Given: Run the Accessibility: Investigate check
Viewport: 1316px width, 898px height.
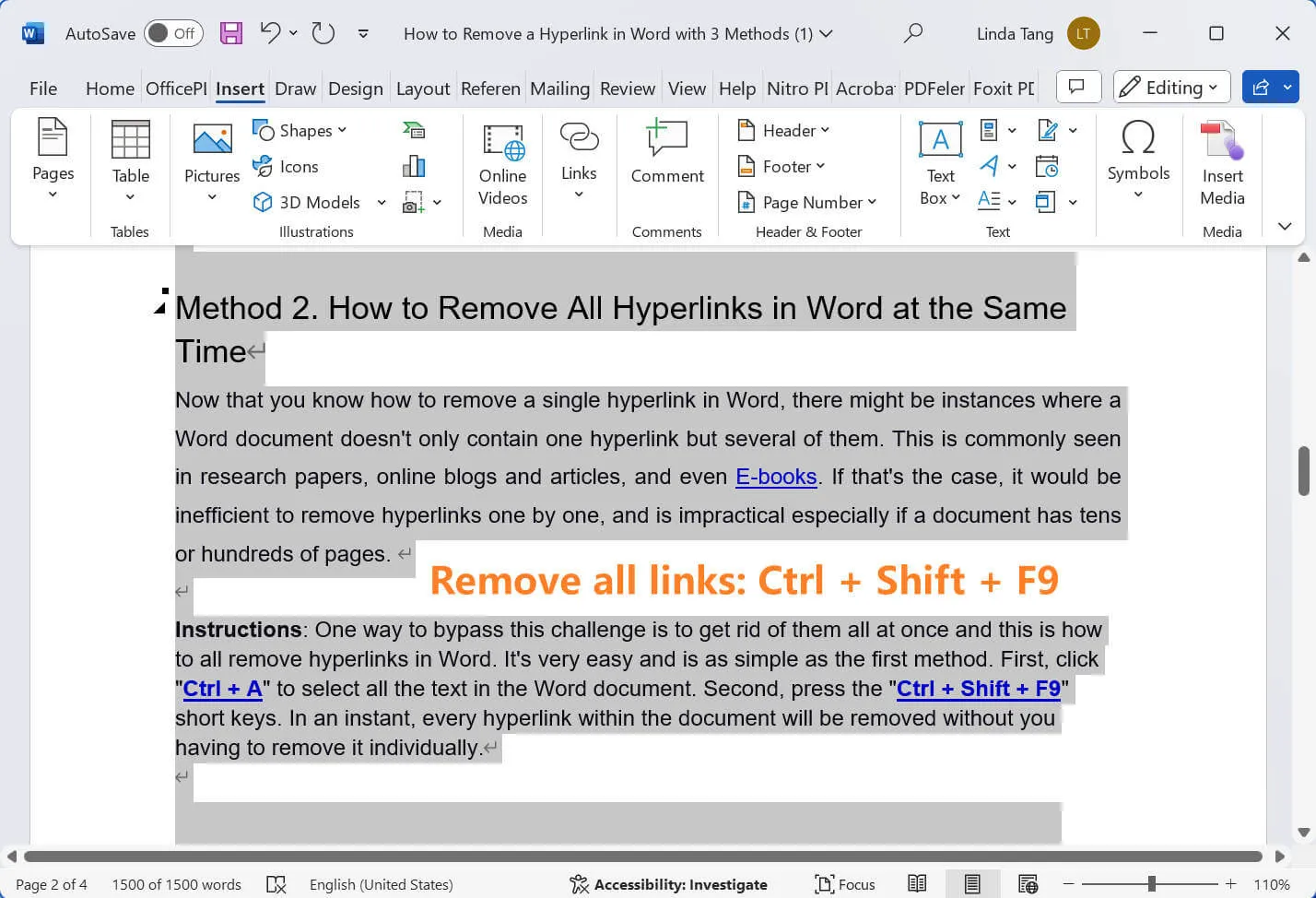Looking at the screenshot, I should [x=670, y=884].
